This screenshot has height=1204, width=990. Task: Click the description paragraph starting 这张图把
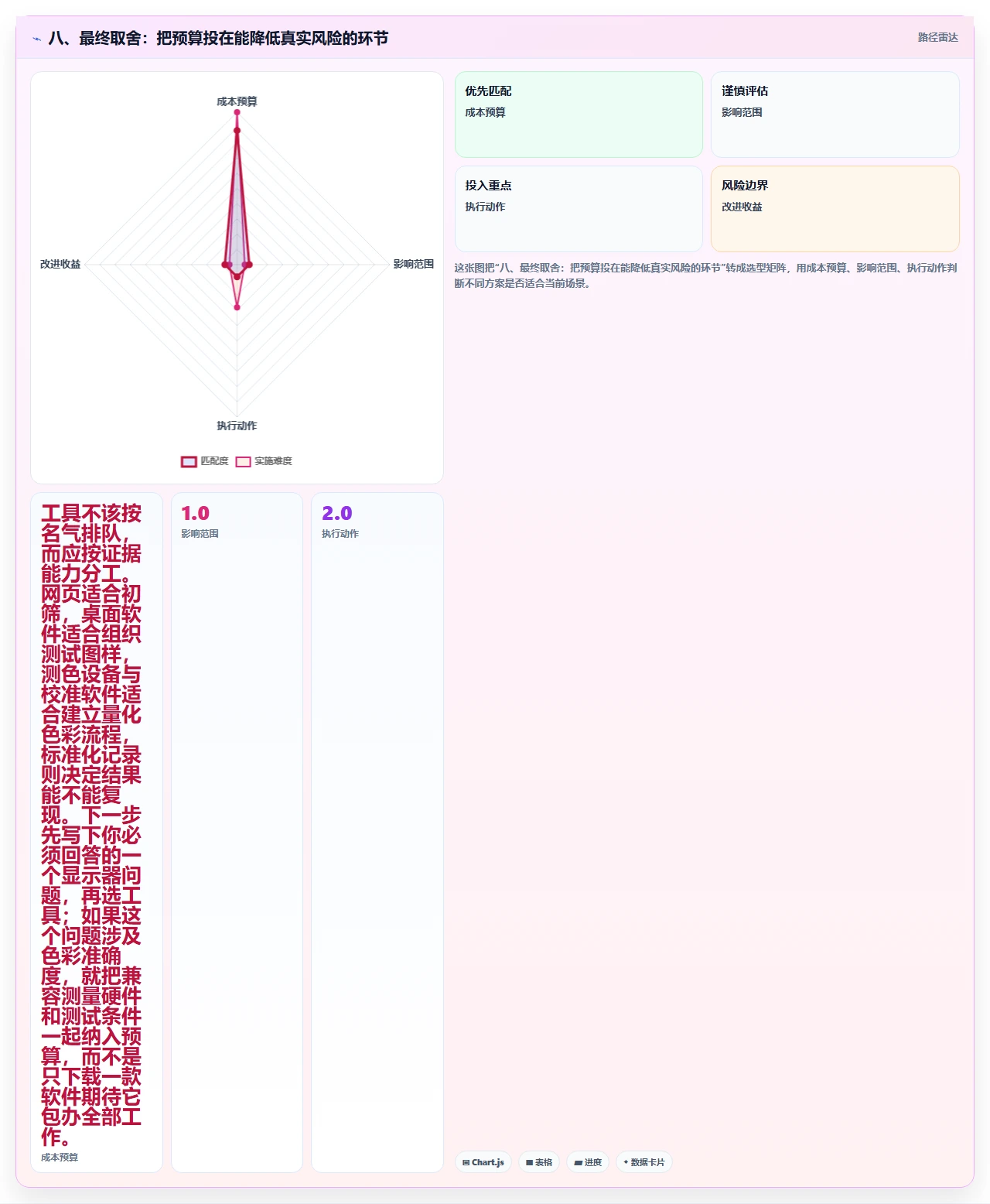click(x=705, y=275)
